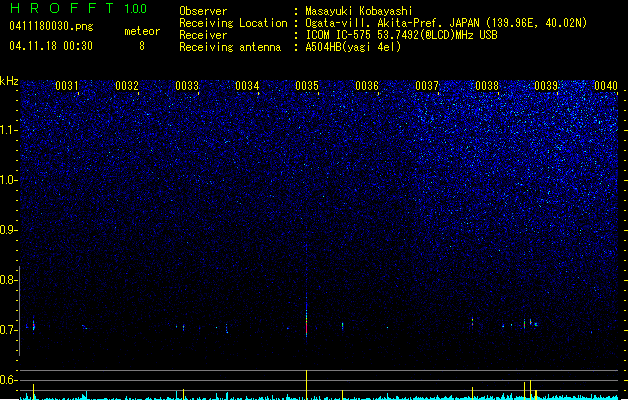The image size is (629, 400).
Task: Click the Receiver field label
Action: click(x=203, y=35)
